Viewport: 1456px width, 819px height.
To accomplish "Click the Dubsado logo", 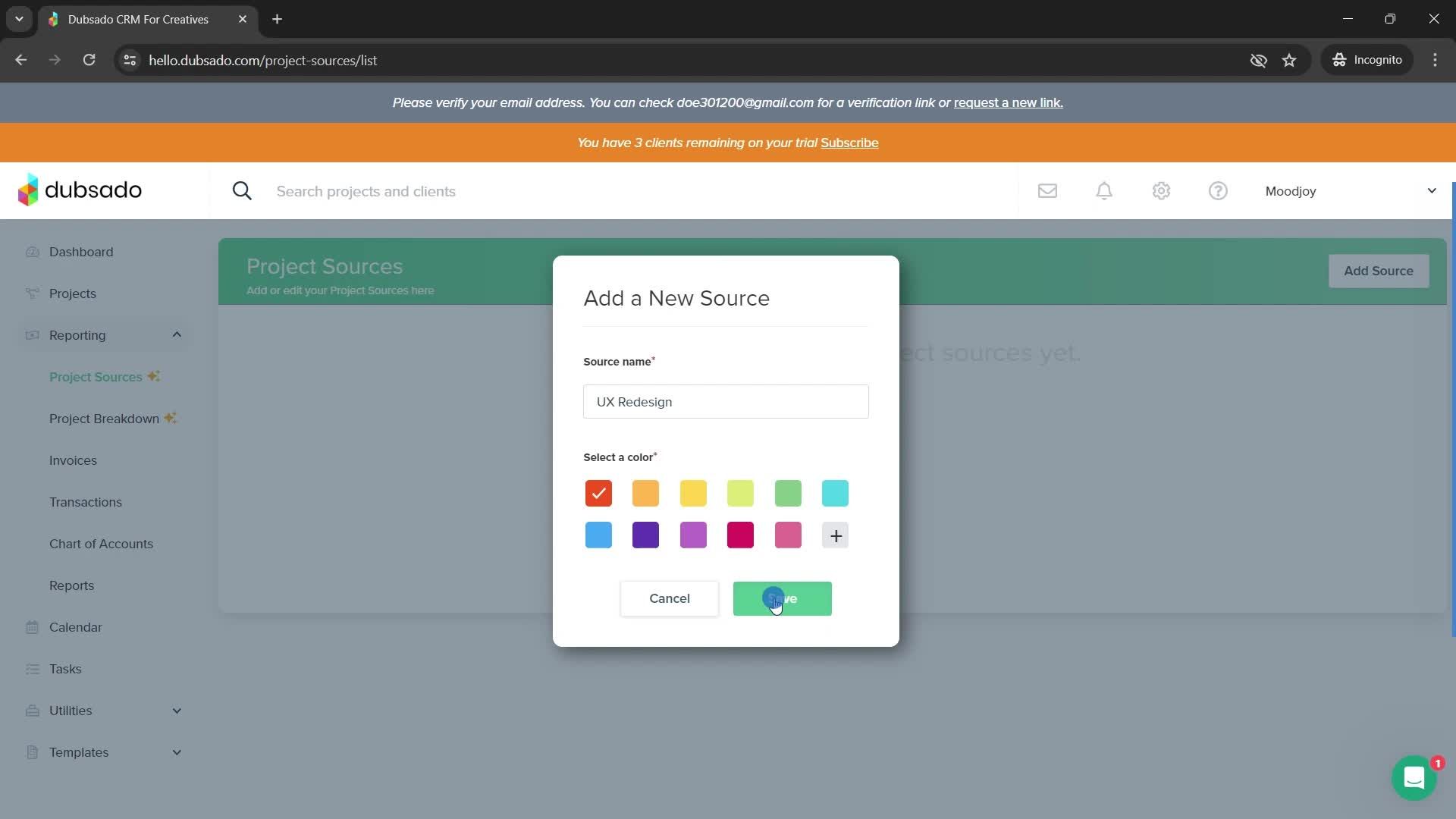I will pos(80,190).
